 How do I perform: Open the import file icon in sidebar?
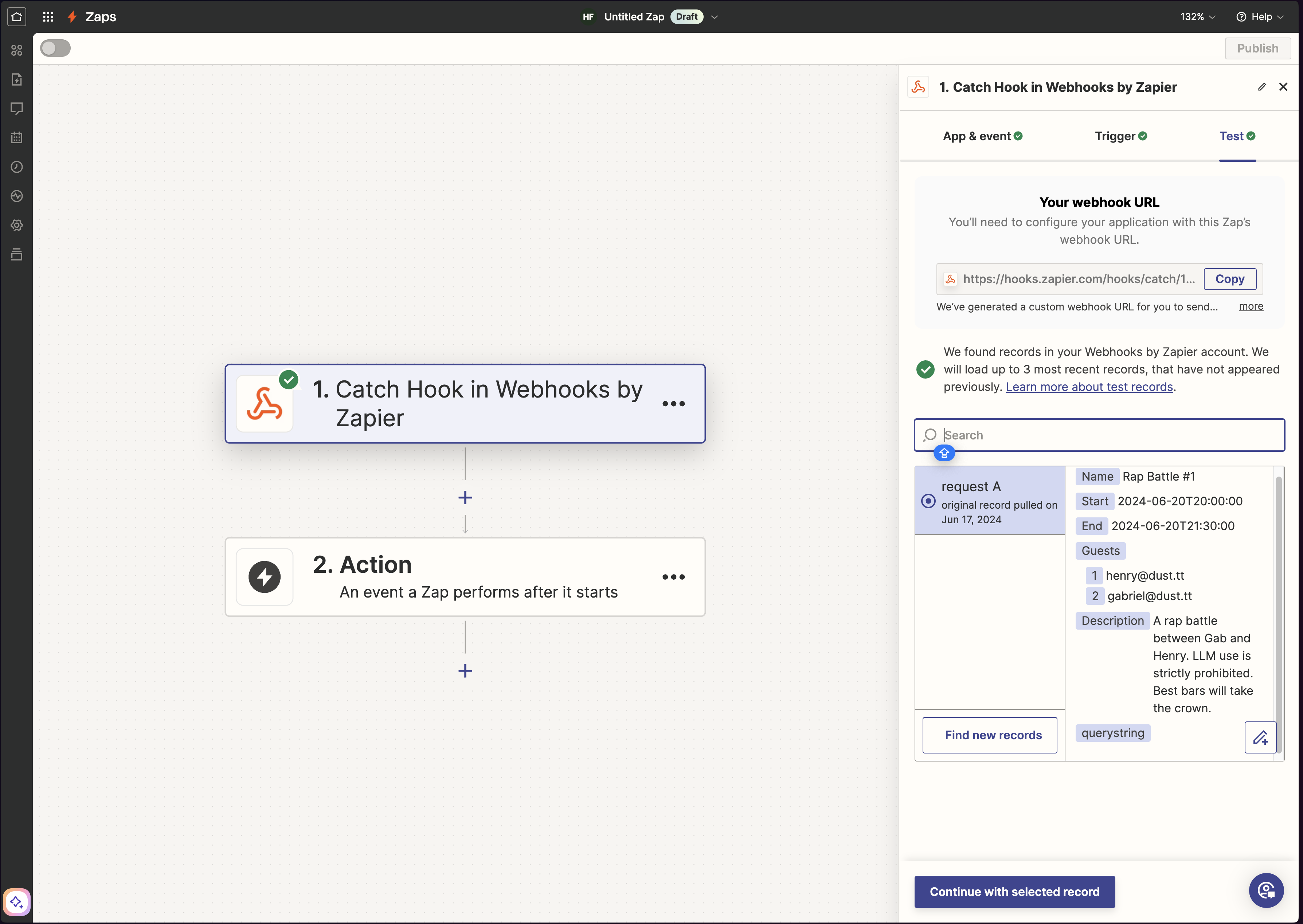pyautogui.click(x=16, y=79)
